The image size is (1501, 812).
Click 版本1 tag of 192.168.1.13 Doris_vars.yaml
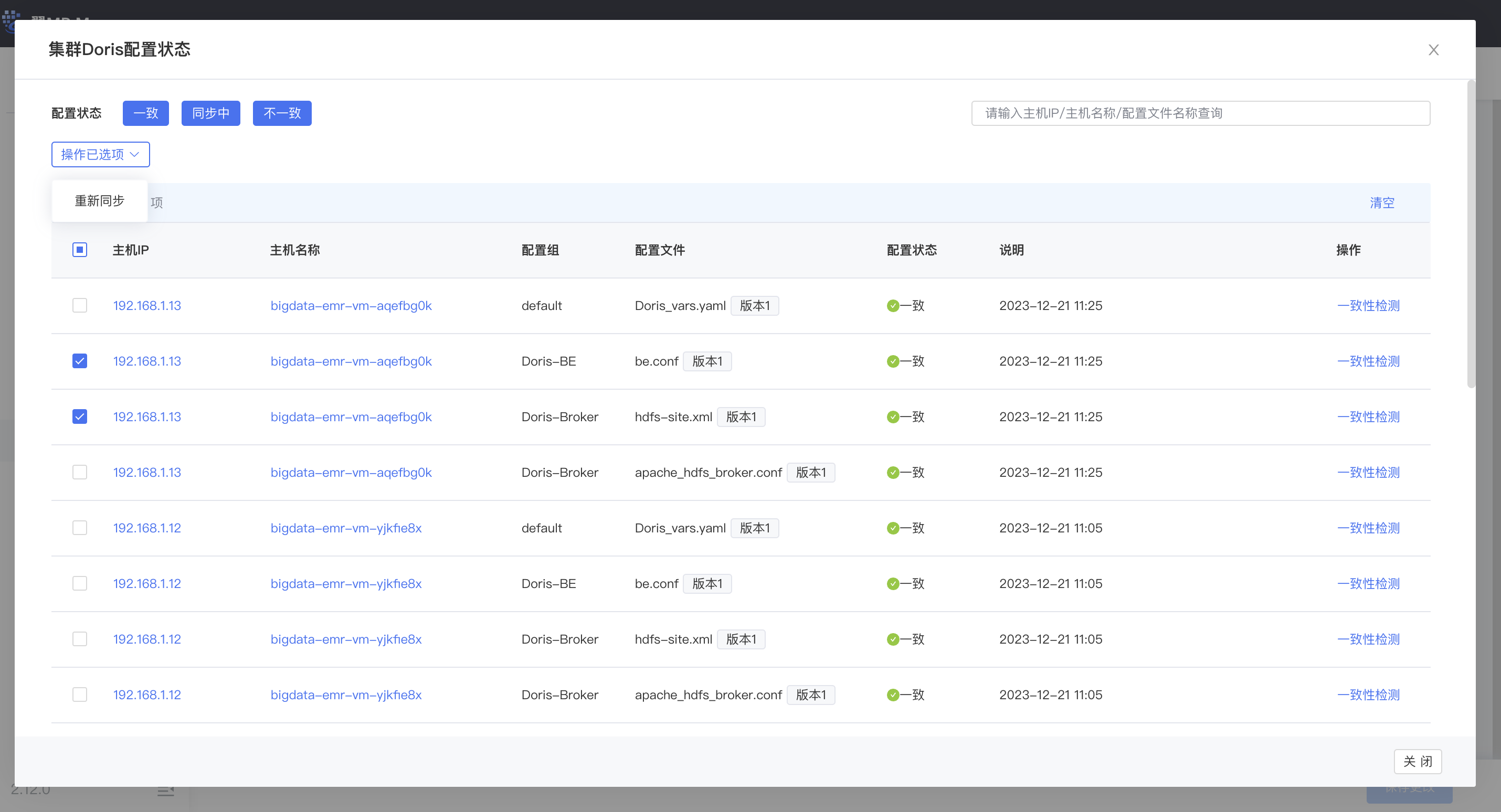(755, 306)
